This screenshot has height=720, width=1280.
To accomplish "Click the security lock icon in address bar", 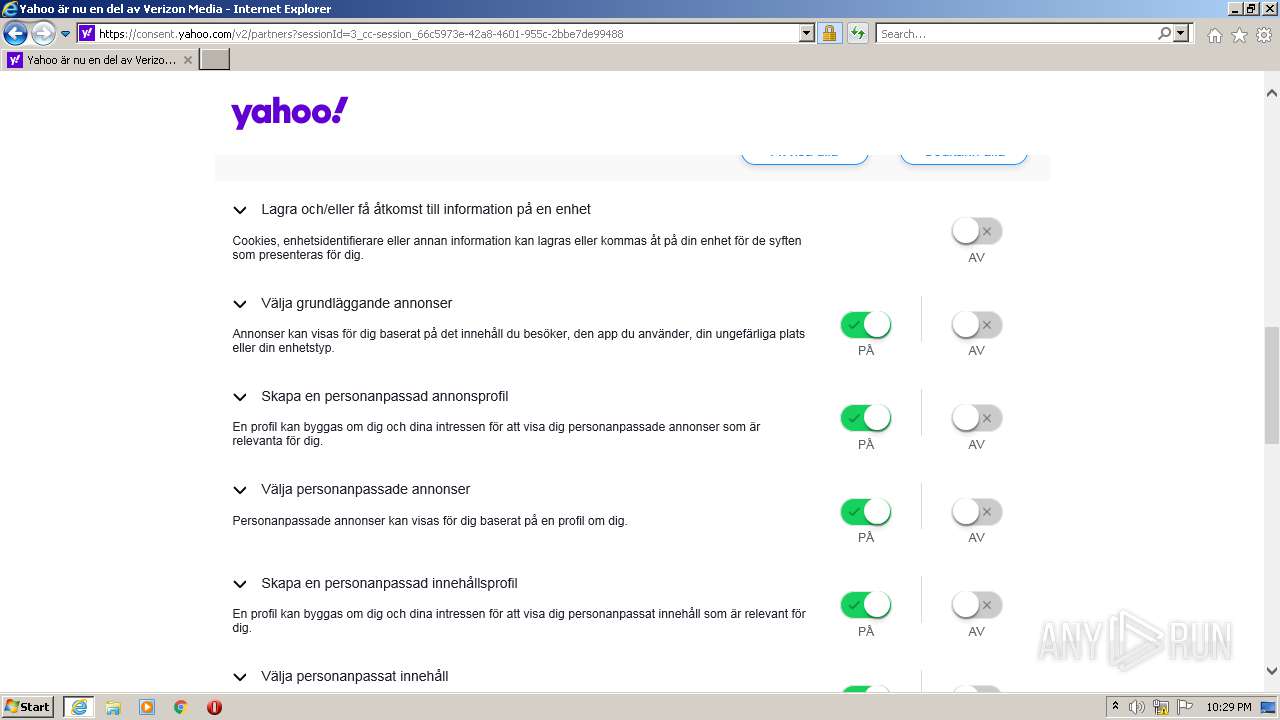I will (x=829, y=34).
